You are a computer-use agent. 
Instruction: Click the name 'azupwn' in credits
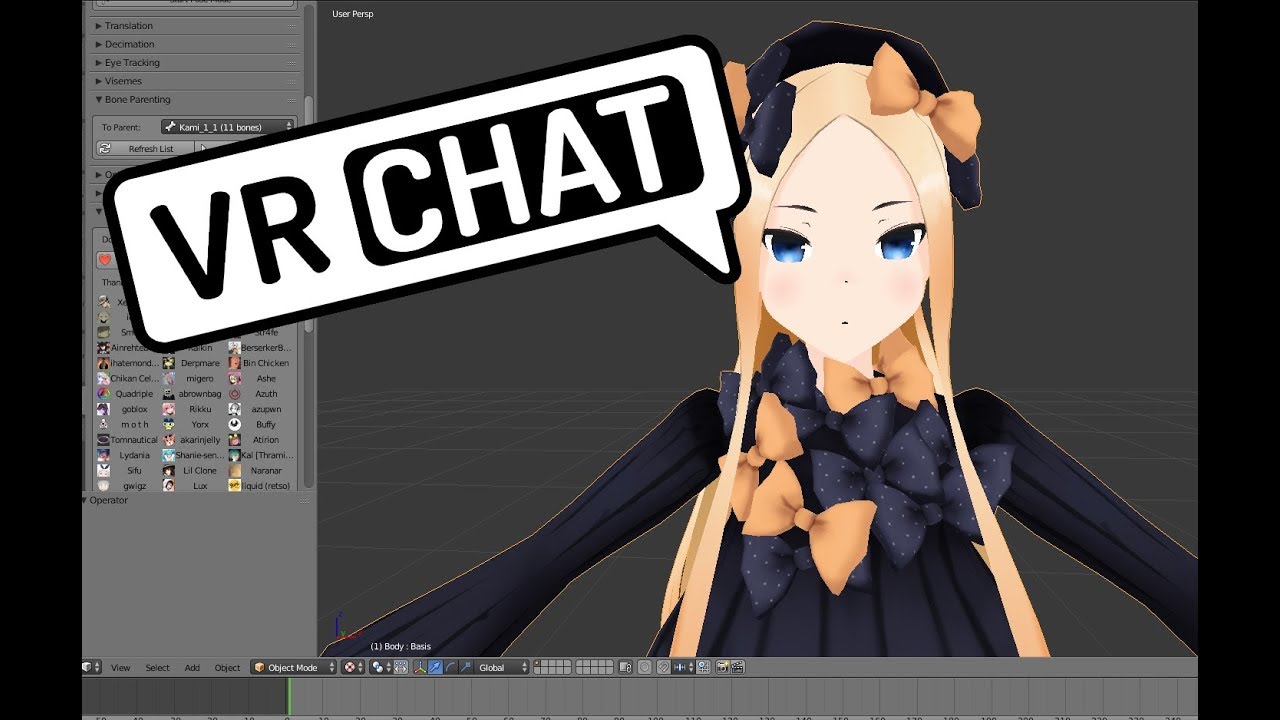266,409
